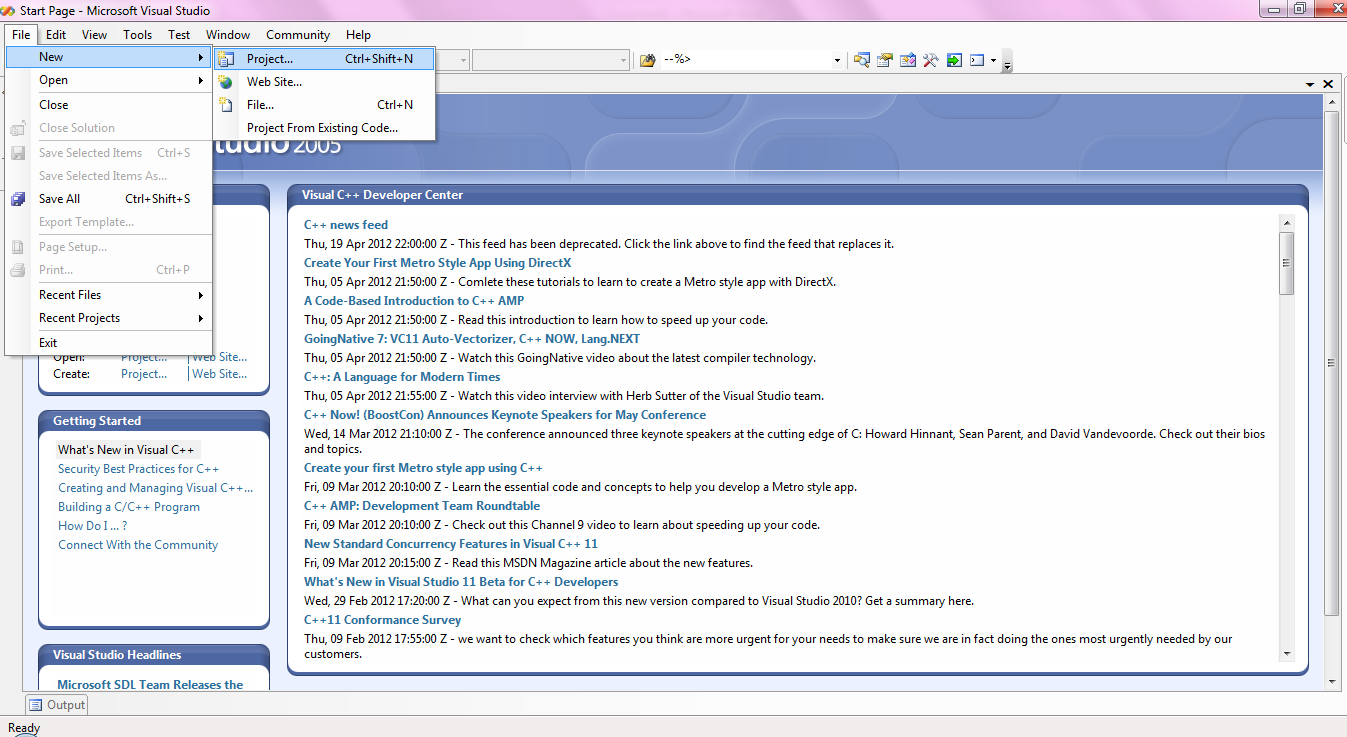Viewport: 1347px width, 737px height.
Task: Close the Start Page document tab
Action: coord(1328,84)
